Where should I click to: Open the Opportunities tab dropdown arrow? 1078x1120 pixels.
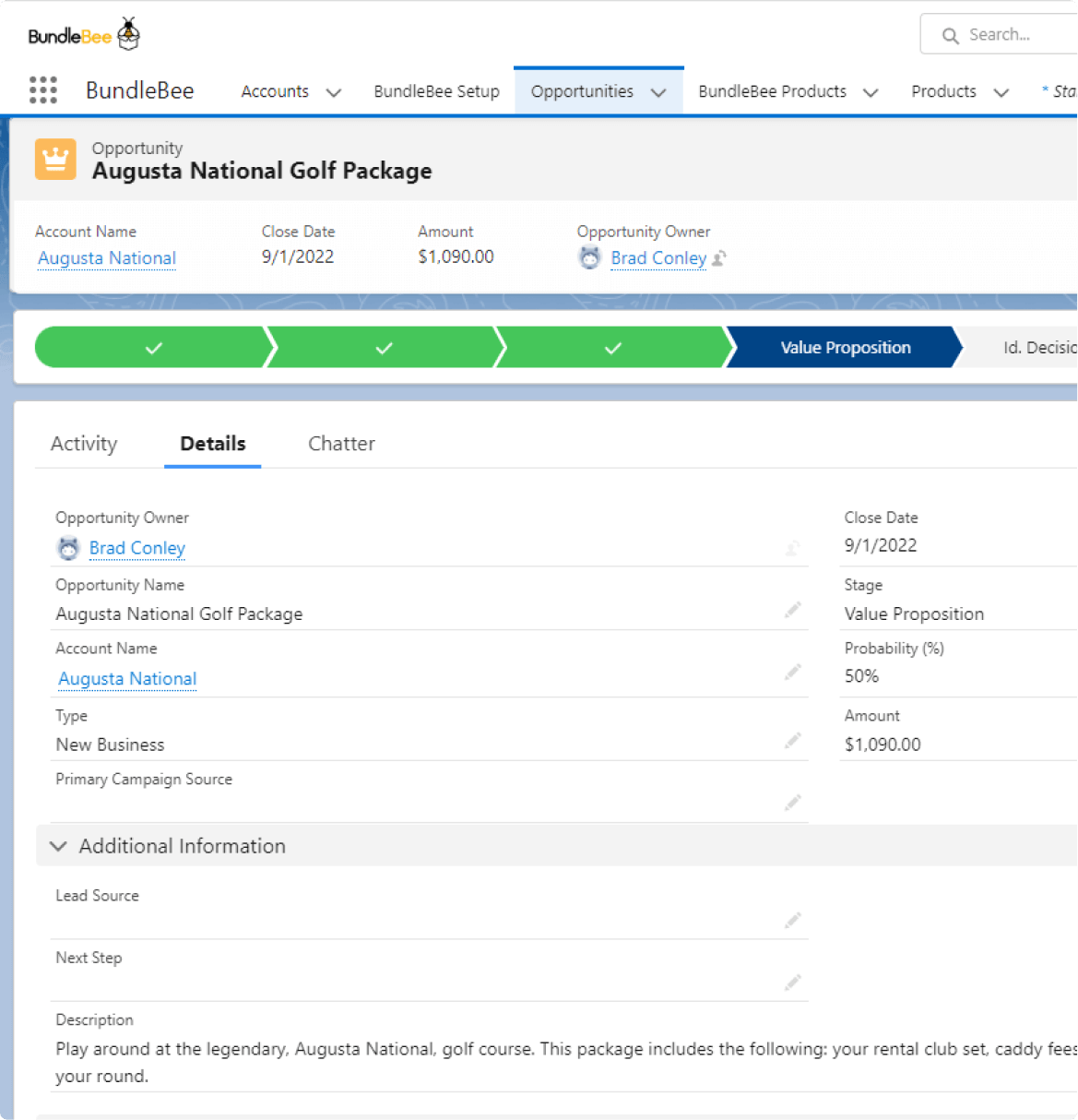click(658, 92)
